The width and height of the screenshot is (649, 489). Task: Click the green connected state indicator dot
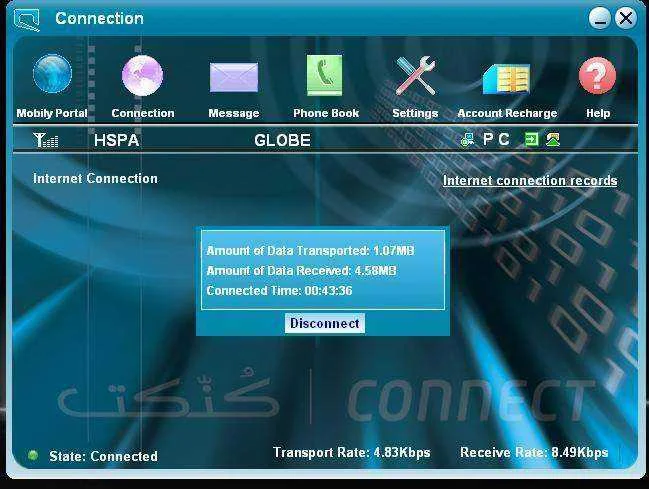click(33, 455)
